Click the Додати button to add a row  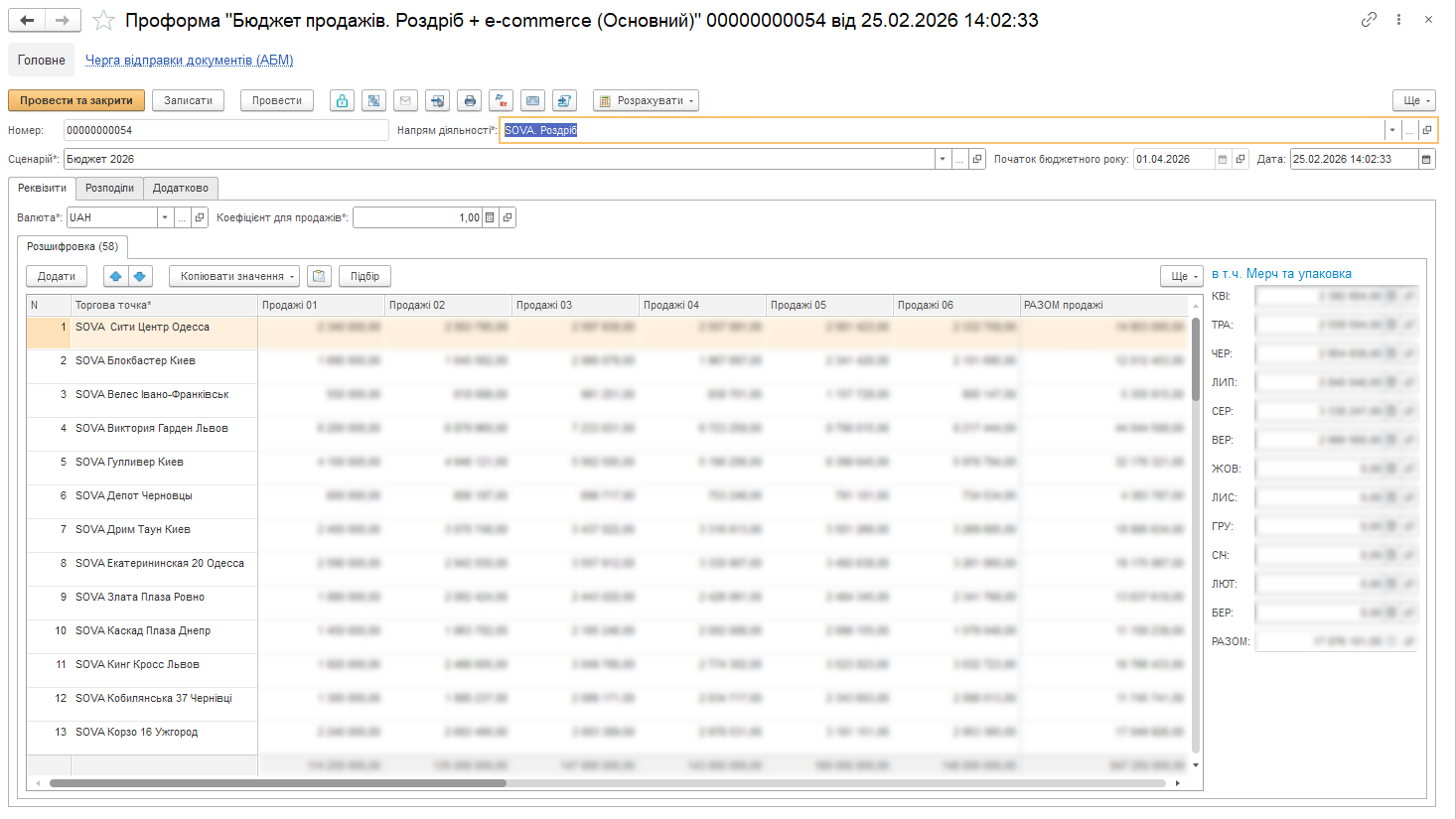click(57, 276)
